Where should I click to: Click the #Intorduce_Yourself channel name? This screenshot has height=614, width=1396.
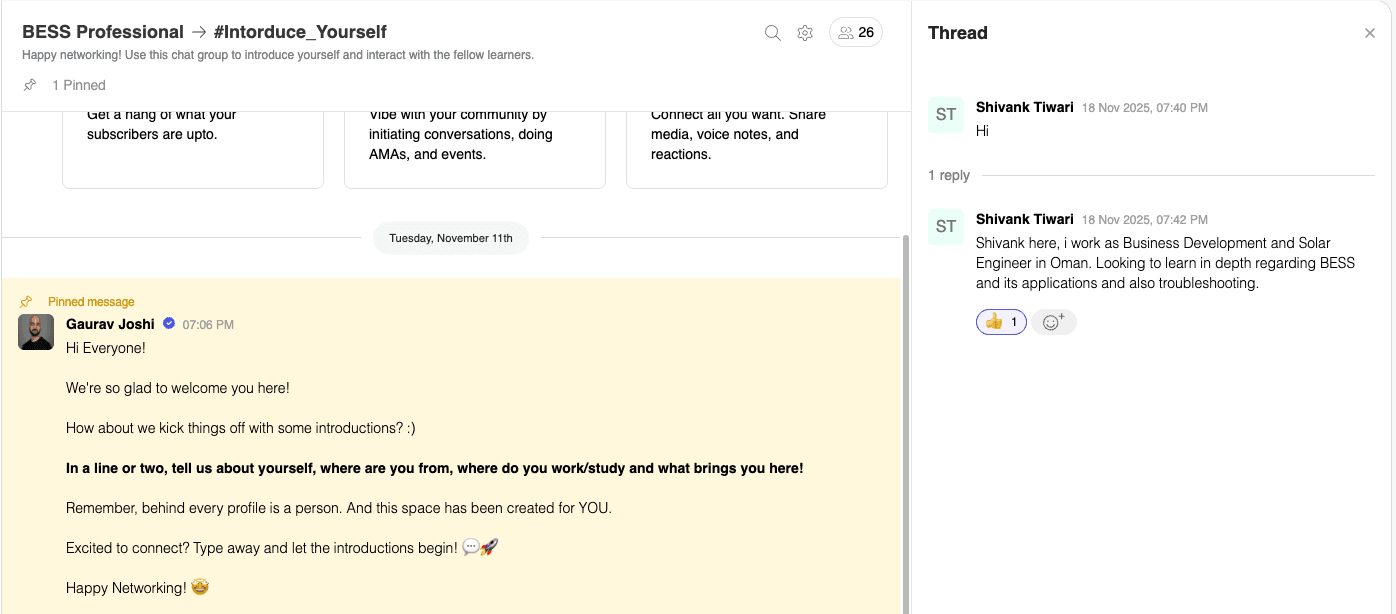(300, 32)
